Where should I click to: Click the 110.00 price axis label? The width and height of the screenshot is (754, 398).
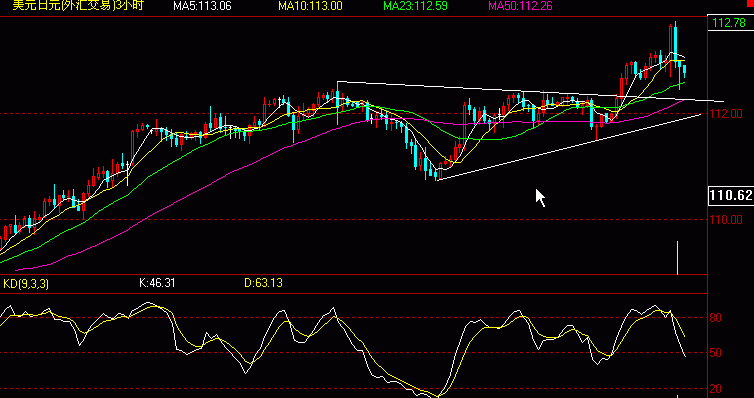tap(726, 220)
